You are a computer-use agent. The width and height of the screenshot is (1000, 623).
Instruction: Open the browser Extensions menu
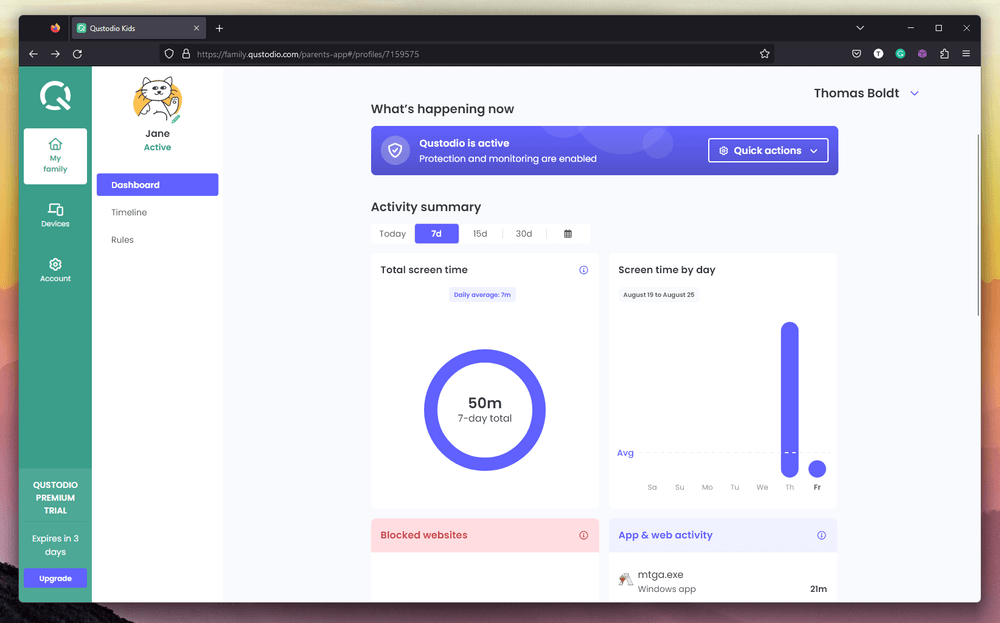[x=945, y=54]
